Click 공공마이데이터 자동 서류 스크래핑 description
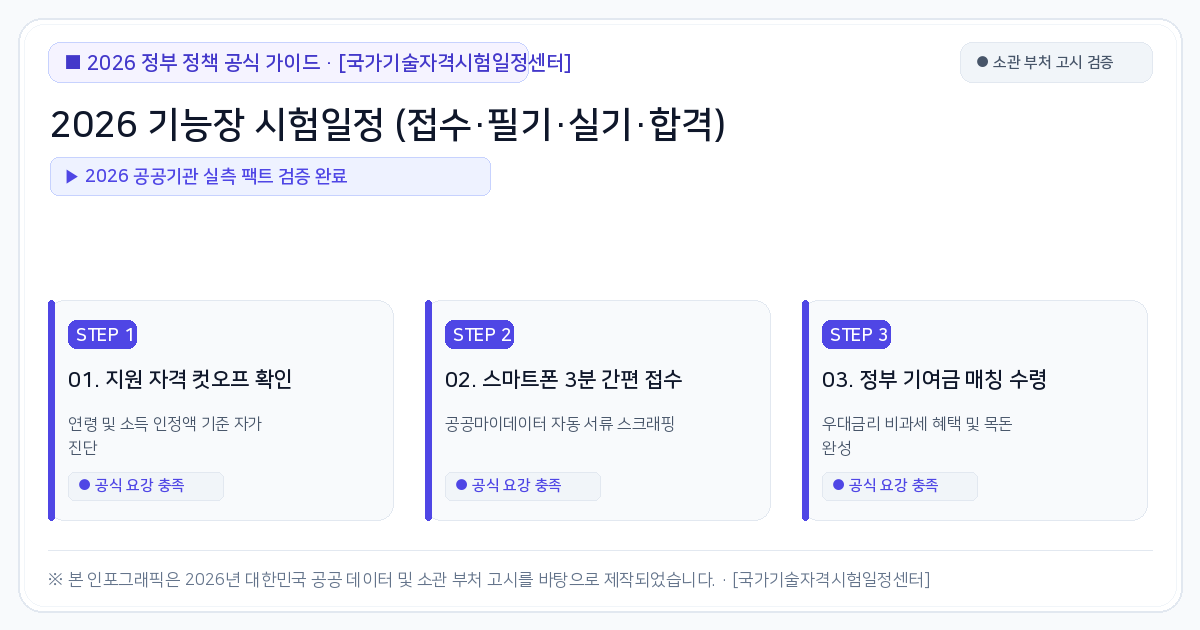The width and height of the screenshot is (1200, 630). pos(560,424)
